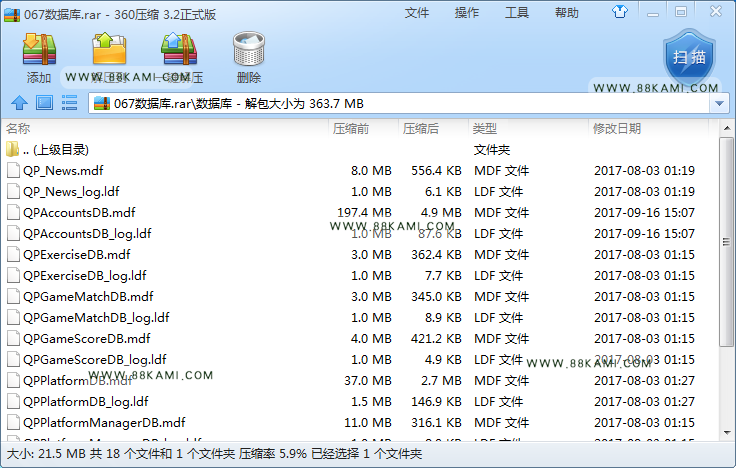Click the 2017-09-16 15:07 date of QPAccountsDB.mdf
The width and height of the screenshot is (736, 468).
tap(644, 213)
